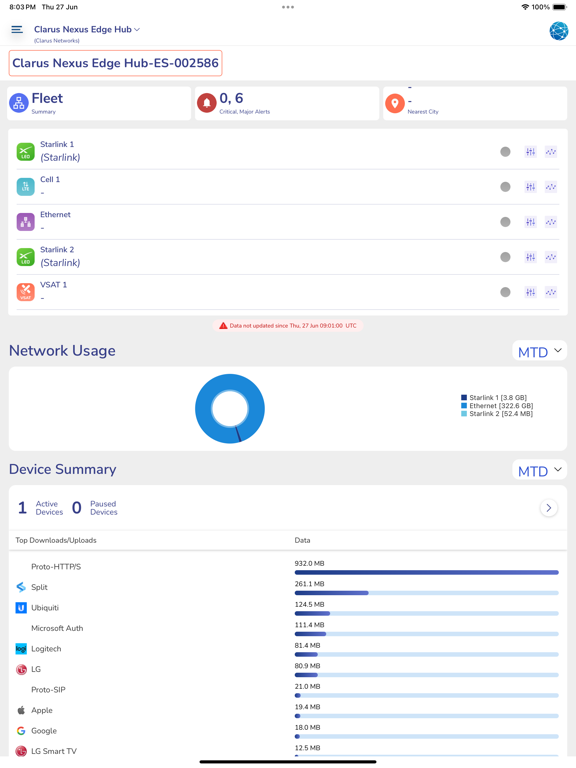Click Cell 1 grey status indicator
This screenshot has width=576, height=768.
pyautogui.click(x=505, y=187)
